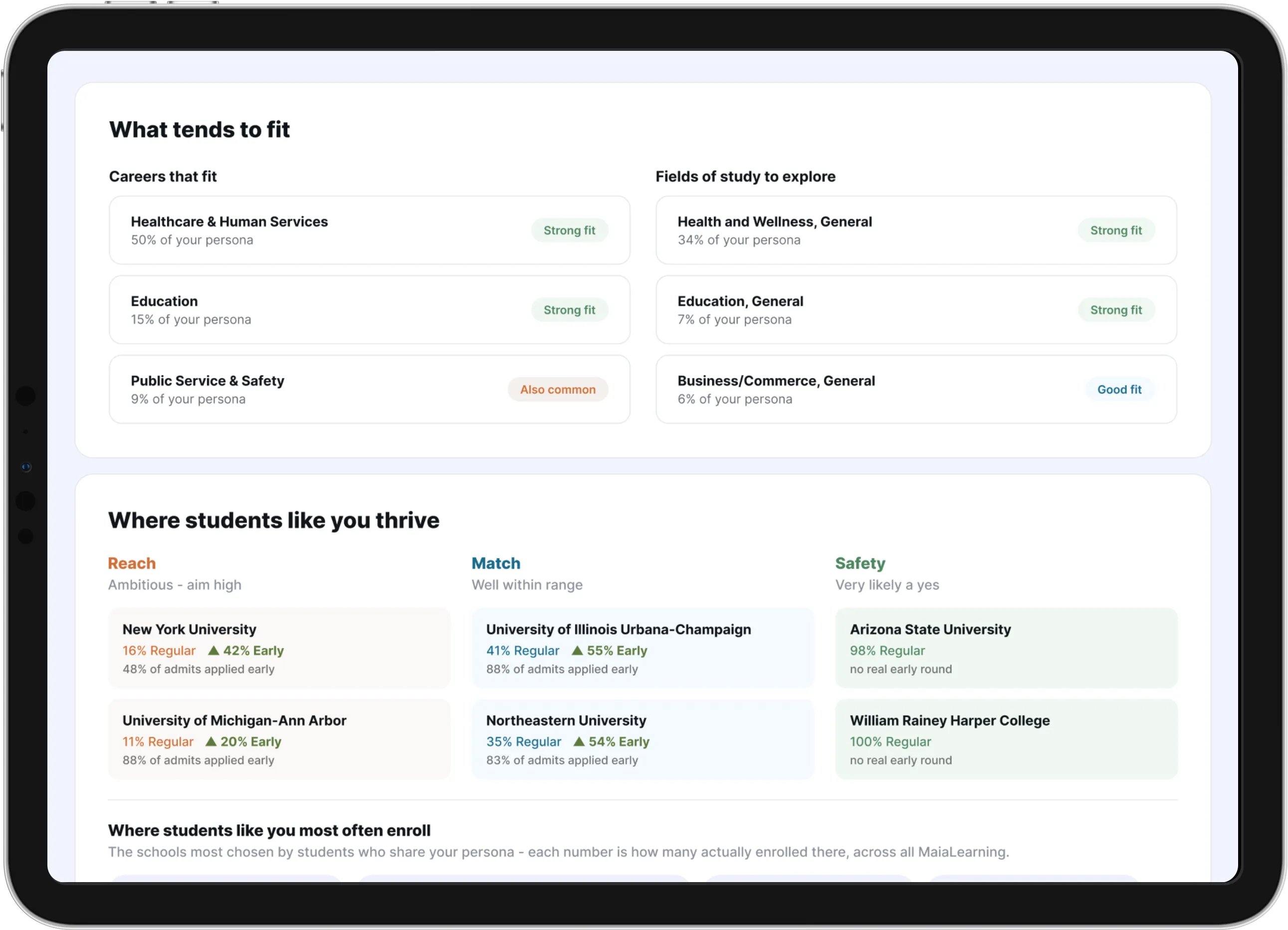Click the up-triangle icon beside 42% Early
The height and width of the screenshot is (930, 1288).
(x=214, y=650)
